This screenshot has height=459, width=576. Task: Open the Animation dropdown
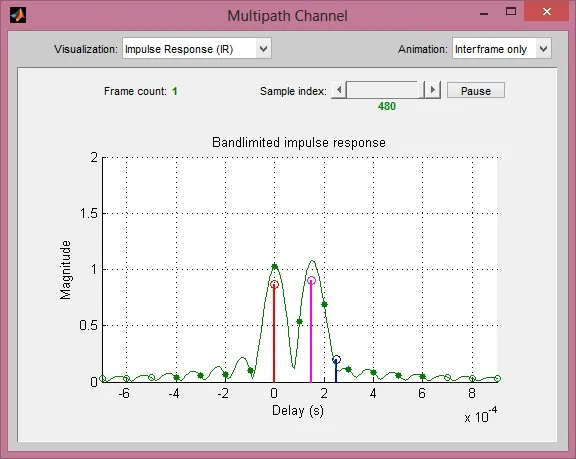tap(502, 48)
